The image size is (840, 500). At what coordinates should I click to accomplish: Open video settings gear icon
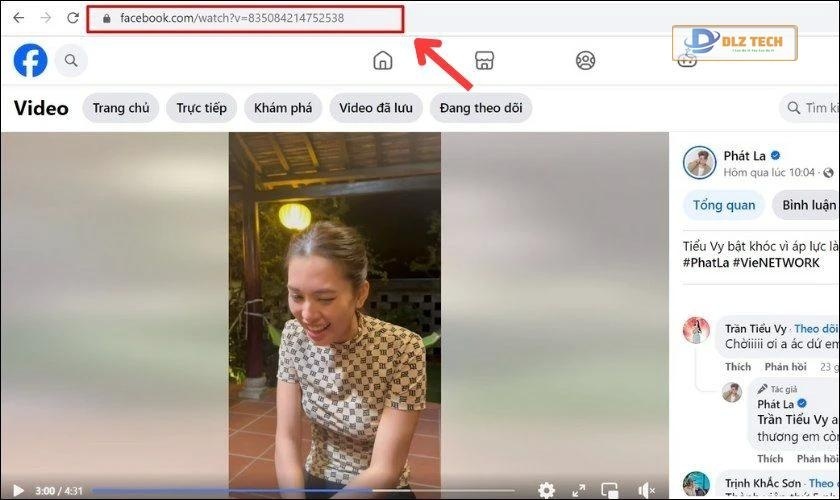coord(546,490)
